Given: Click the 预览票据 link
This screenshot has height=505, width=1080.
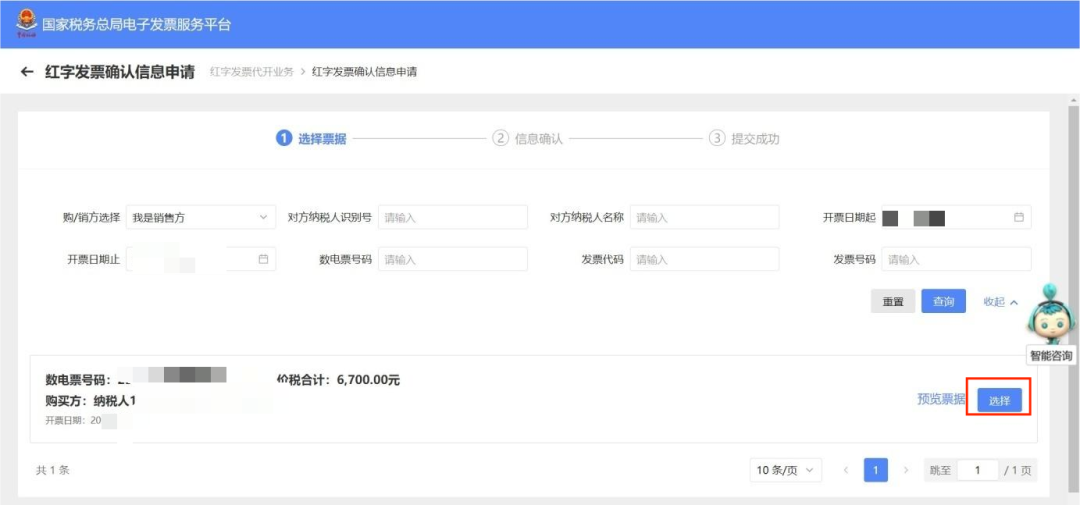Looking at the screenshot, I should (x=941, y=399).
